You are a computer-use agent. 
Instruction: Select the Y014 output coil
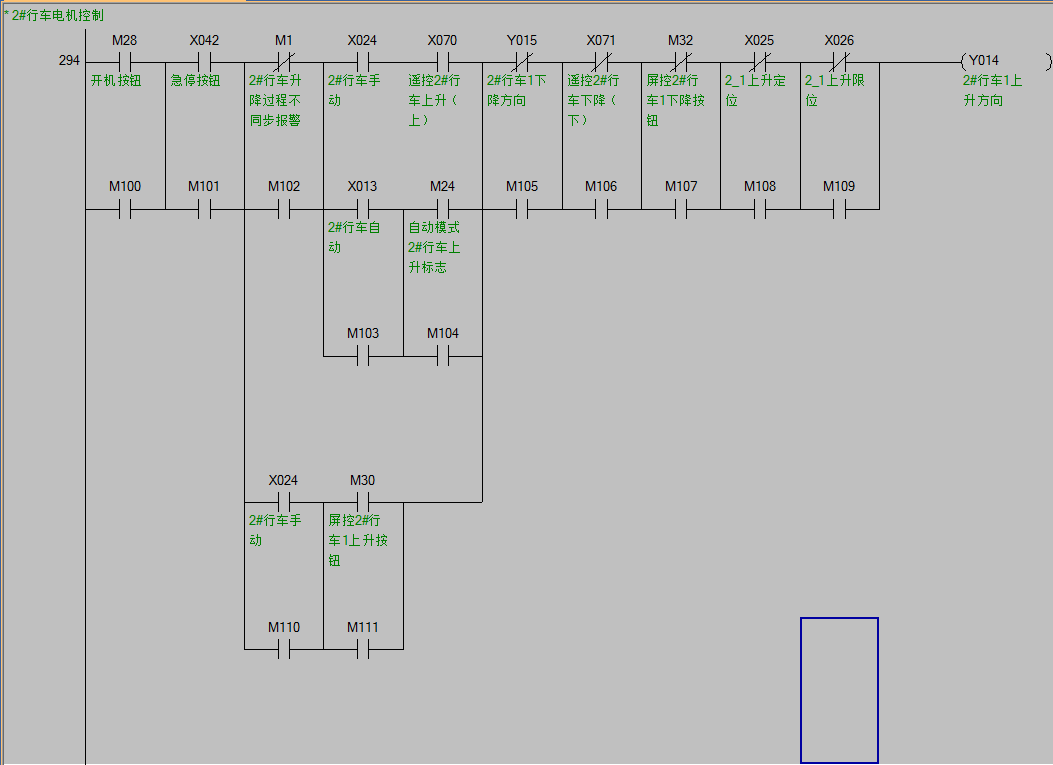pyautogui.click(x=1003, y=62)
